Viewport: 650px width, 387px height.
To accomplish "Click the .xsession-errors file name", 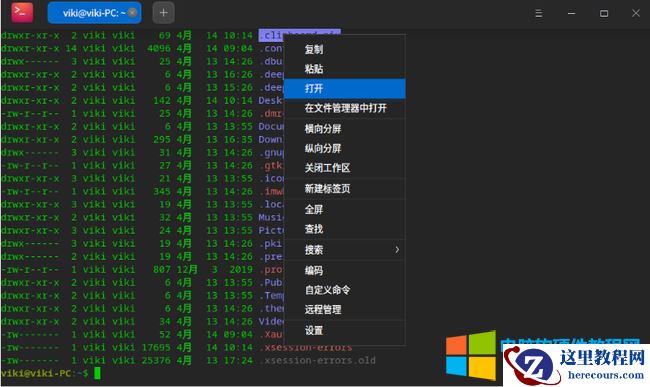I will (x=306, y=348).
